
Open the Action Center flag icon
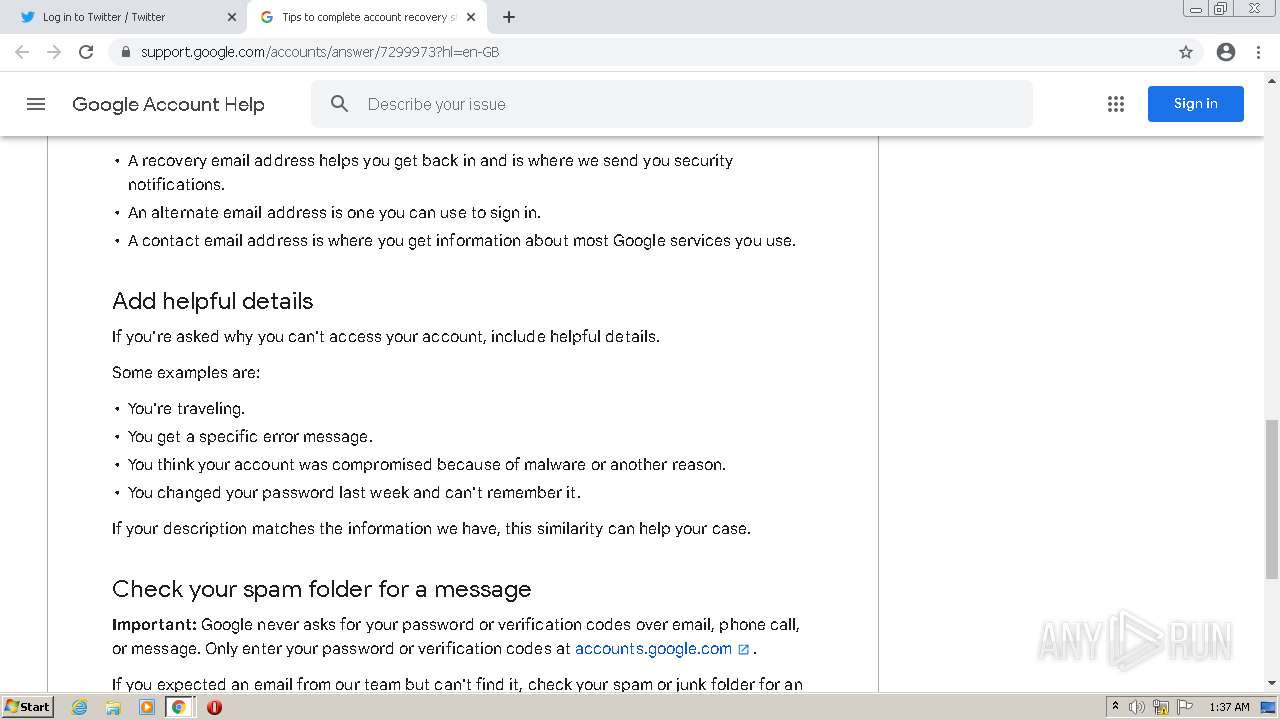(x=1184, y=707)
